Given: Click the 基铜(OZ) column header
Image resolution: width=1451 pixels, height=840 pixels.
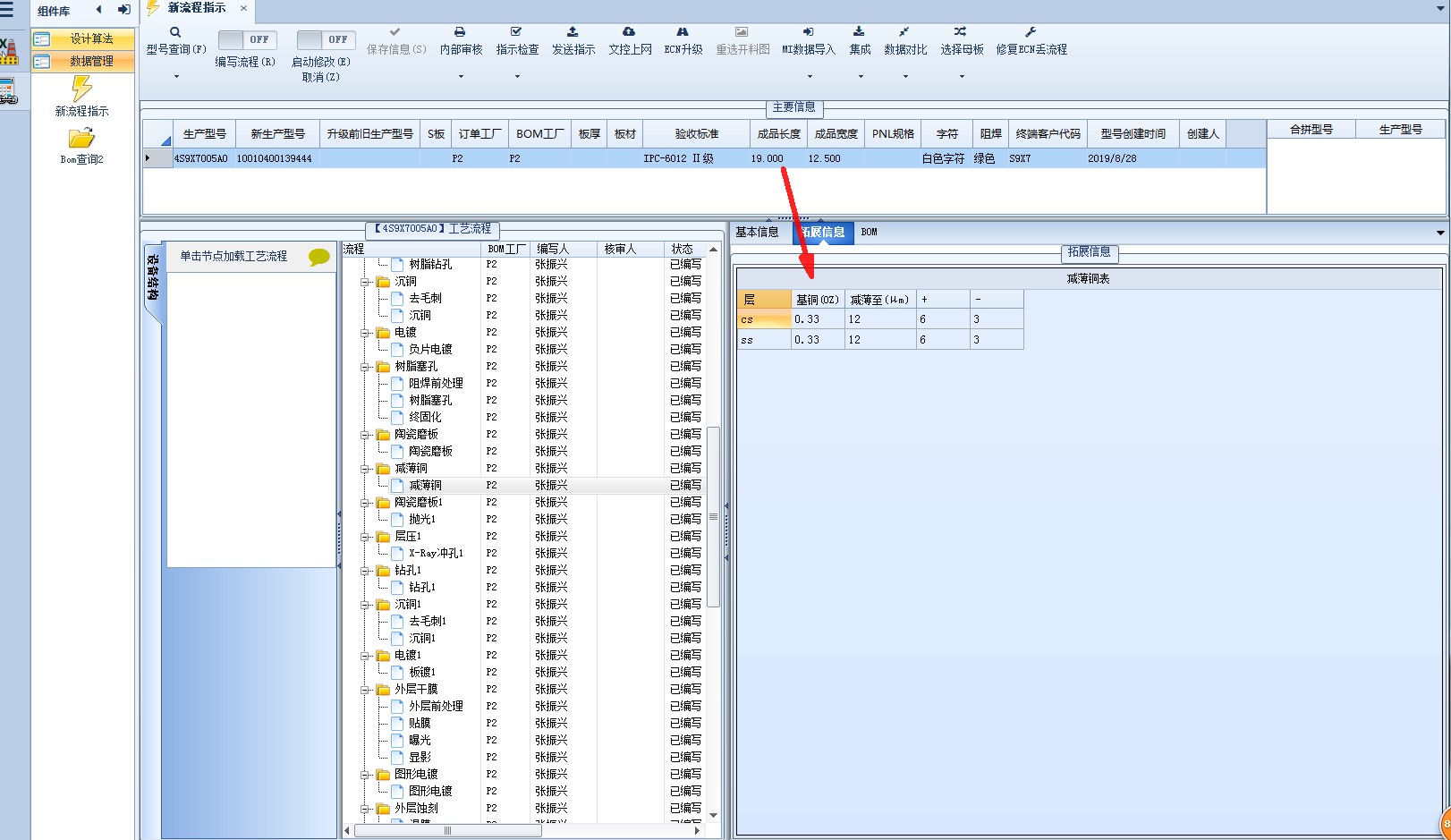Looking at the screenshot, I should 818,300.
